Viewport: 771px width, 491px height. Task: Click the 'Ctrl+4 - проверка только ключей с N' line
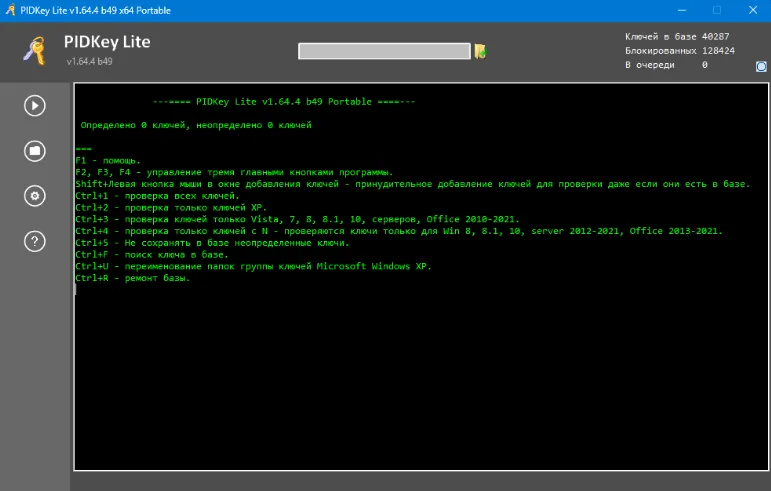click(x=399, y=231)
